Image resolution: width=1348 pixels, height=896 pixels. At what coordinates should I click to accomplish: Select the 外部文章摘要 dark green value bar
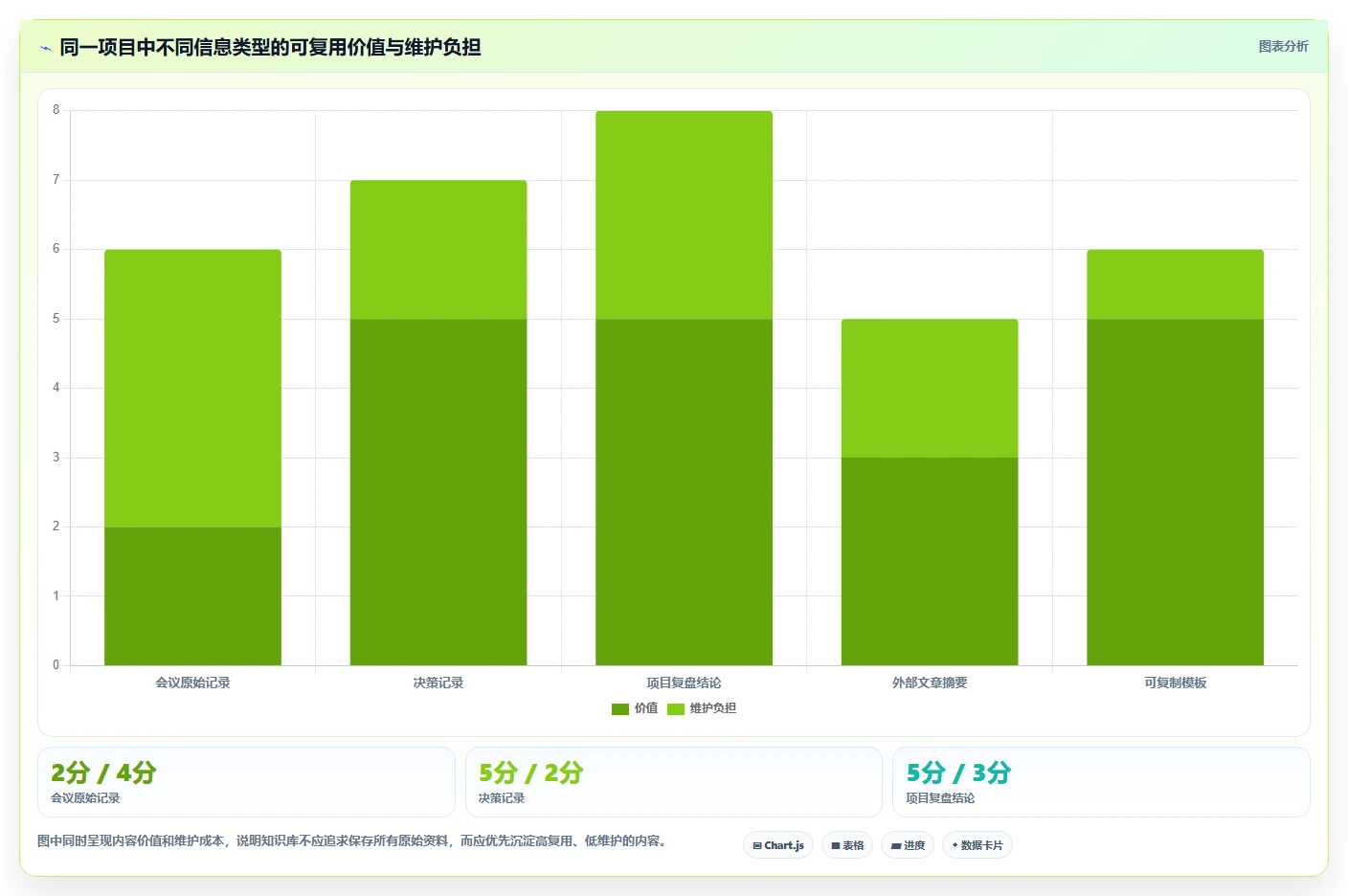point(930,561)
